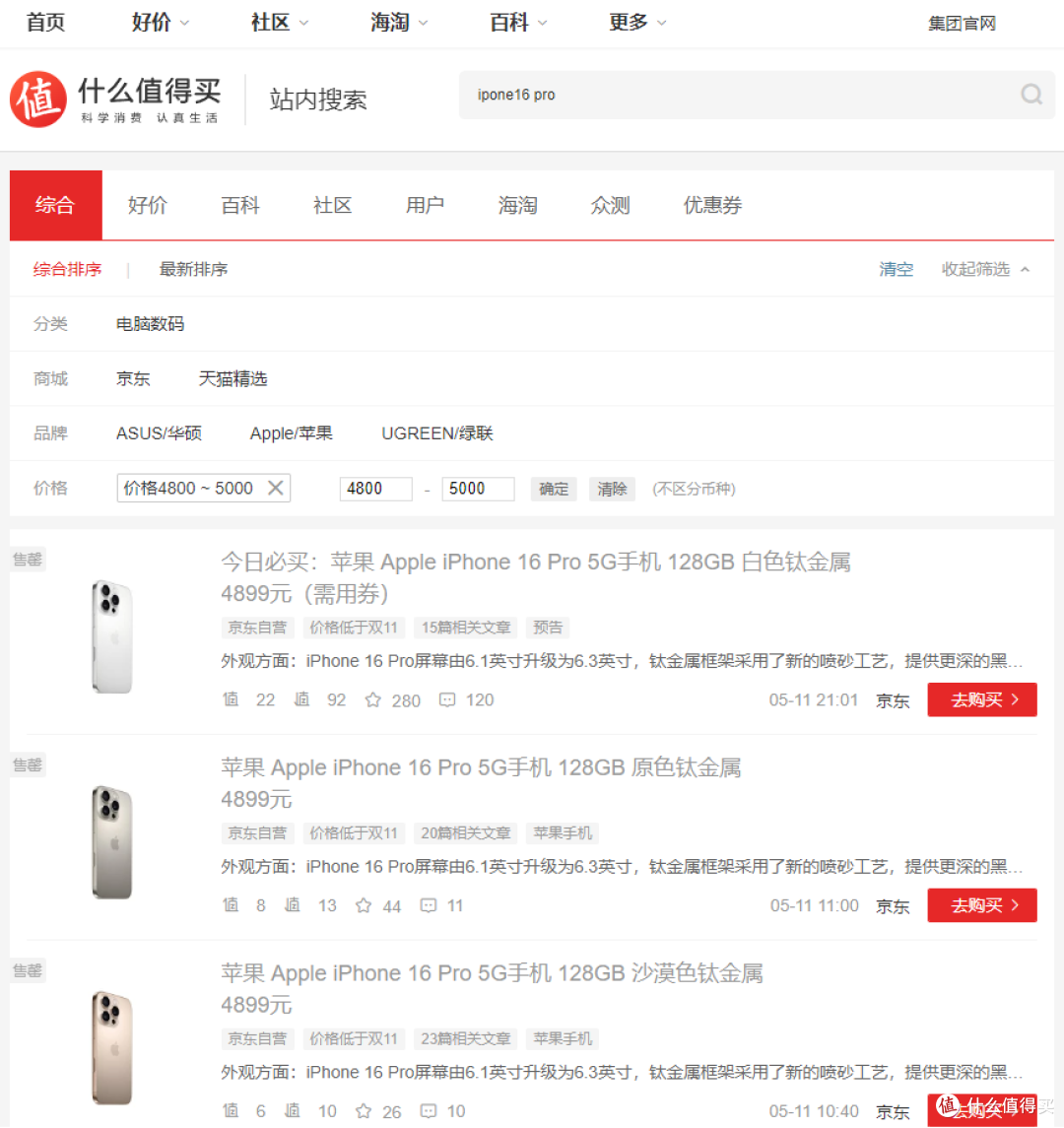Switch to the 优惠券 tab
Screen dimensions: 1064x1128
711,205
